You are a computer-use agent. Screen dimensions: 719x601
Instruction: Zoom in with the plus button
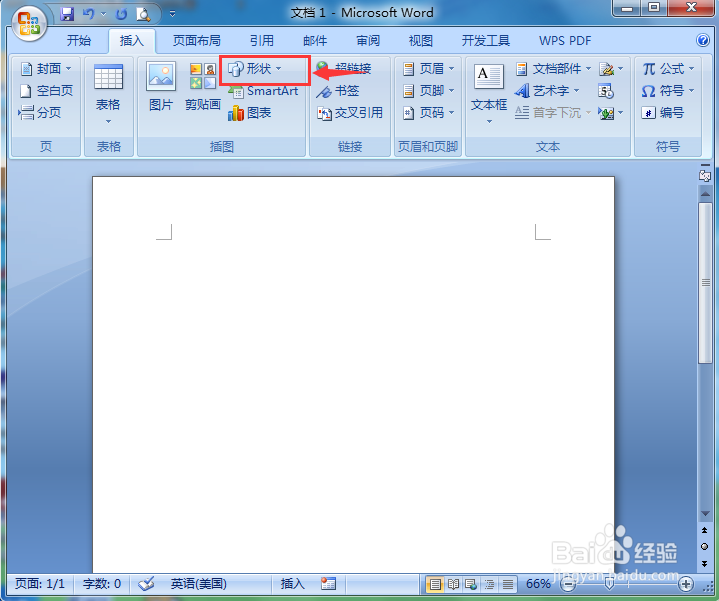coord(686,584)
